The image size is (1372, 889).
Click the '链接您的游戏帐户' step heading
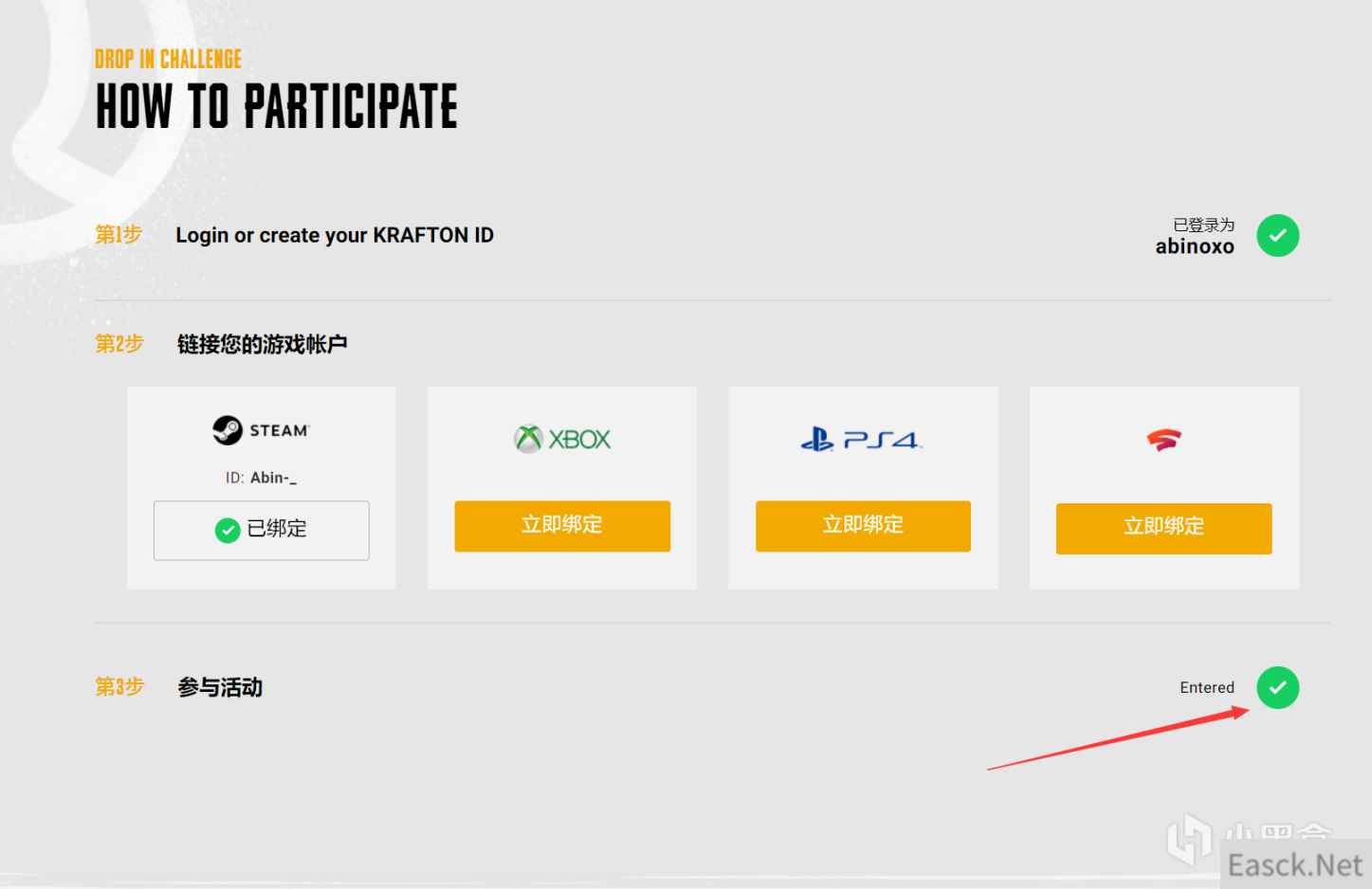point(262,344)
